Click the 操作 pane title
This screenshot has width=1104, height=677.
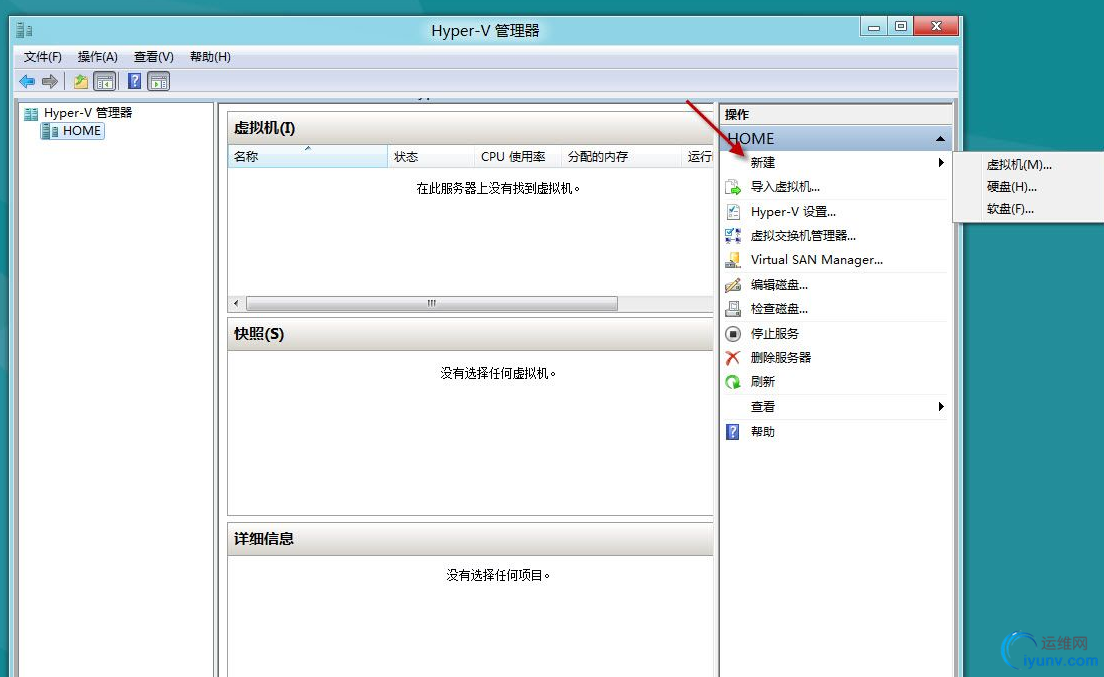(737, 114)
